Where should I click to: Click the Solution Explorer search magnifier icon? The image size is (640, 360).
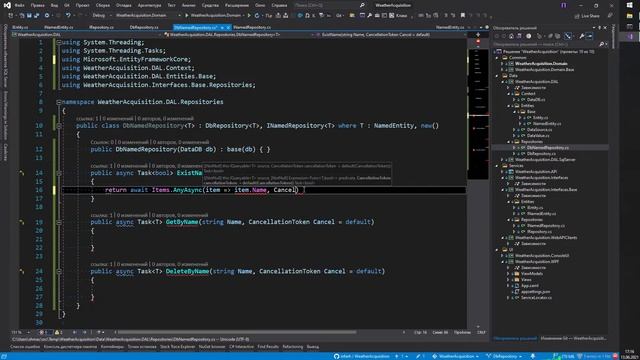(601, 44)
